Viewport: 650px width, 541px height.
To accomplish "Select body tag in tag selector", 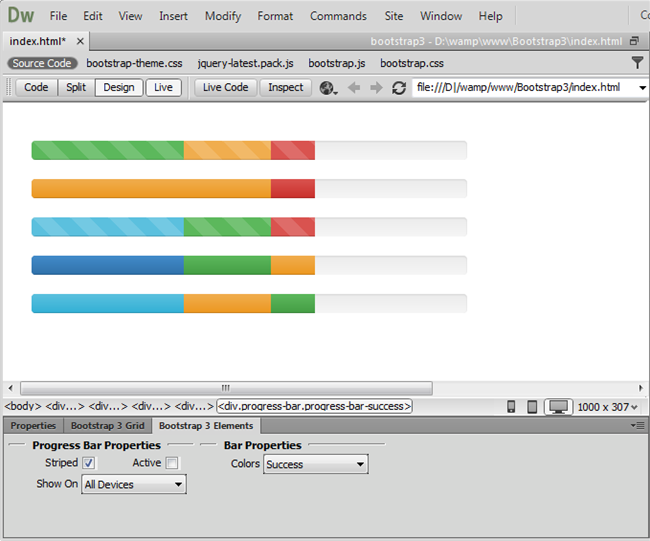I will (x=23, y=406).
